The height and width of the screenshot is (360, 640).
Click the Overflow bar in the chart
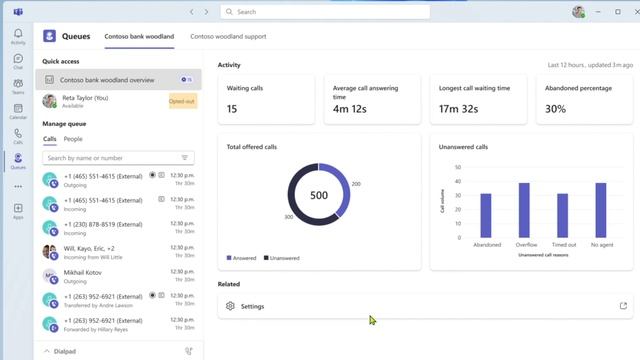click(524, 210)
